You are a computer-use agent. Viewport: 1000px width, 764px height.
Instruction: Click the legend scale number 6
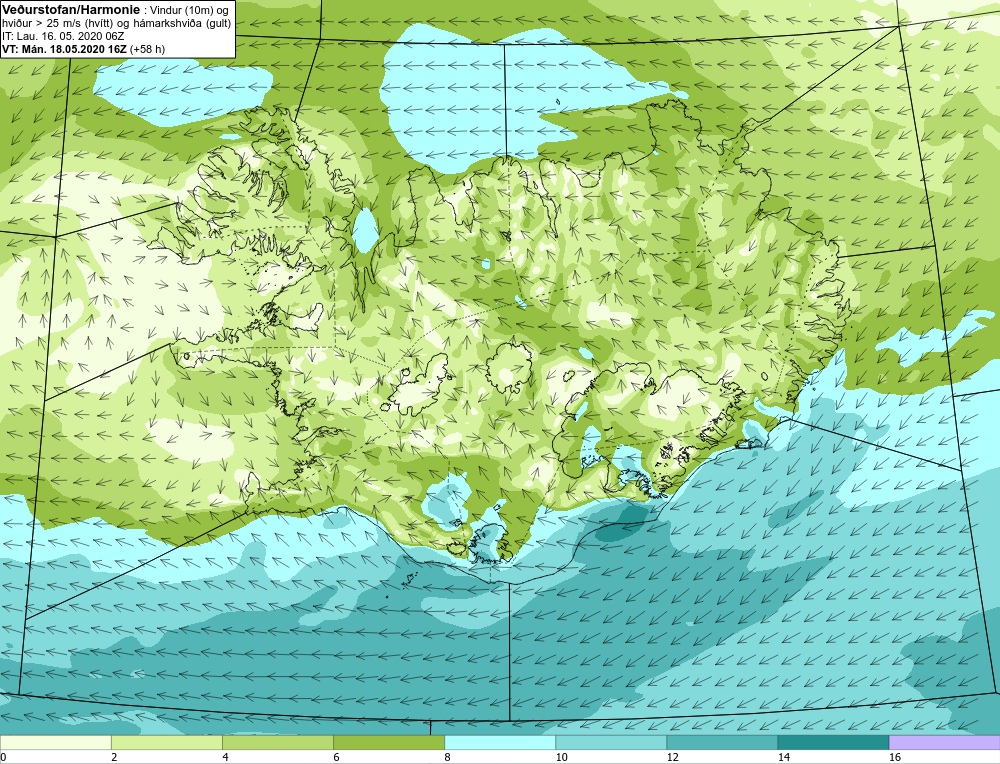click(x=336, y=757)
